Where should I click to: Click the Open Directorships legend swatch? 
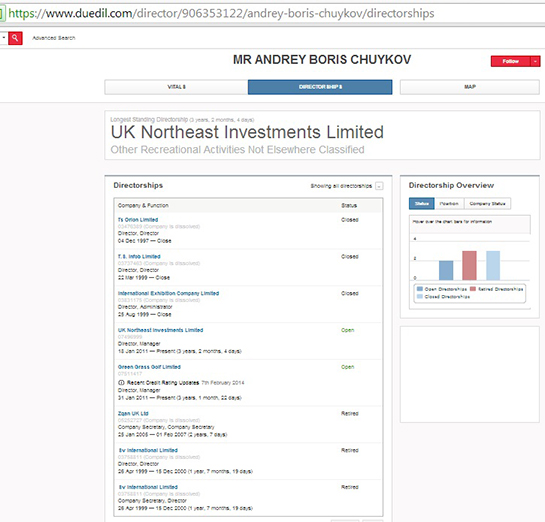(x=420, y=289)
